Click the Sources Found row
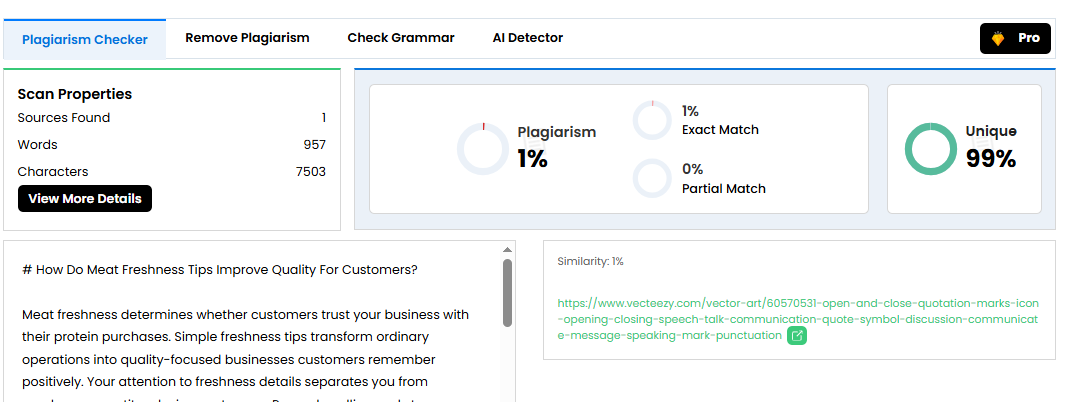 tap(171, 118)
